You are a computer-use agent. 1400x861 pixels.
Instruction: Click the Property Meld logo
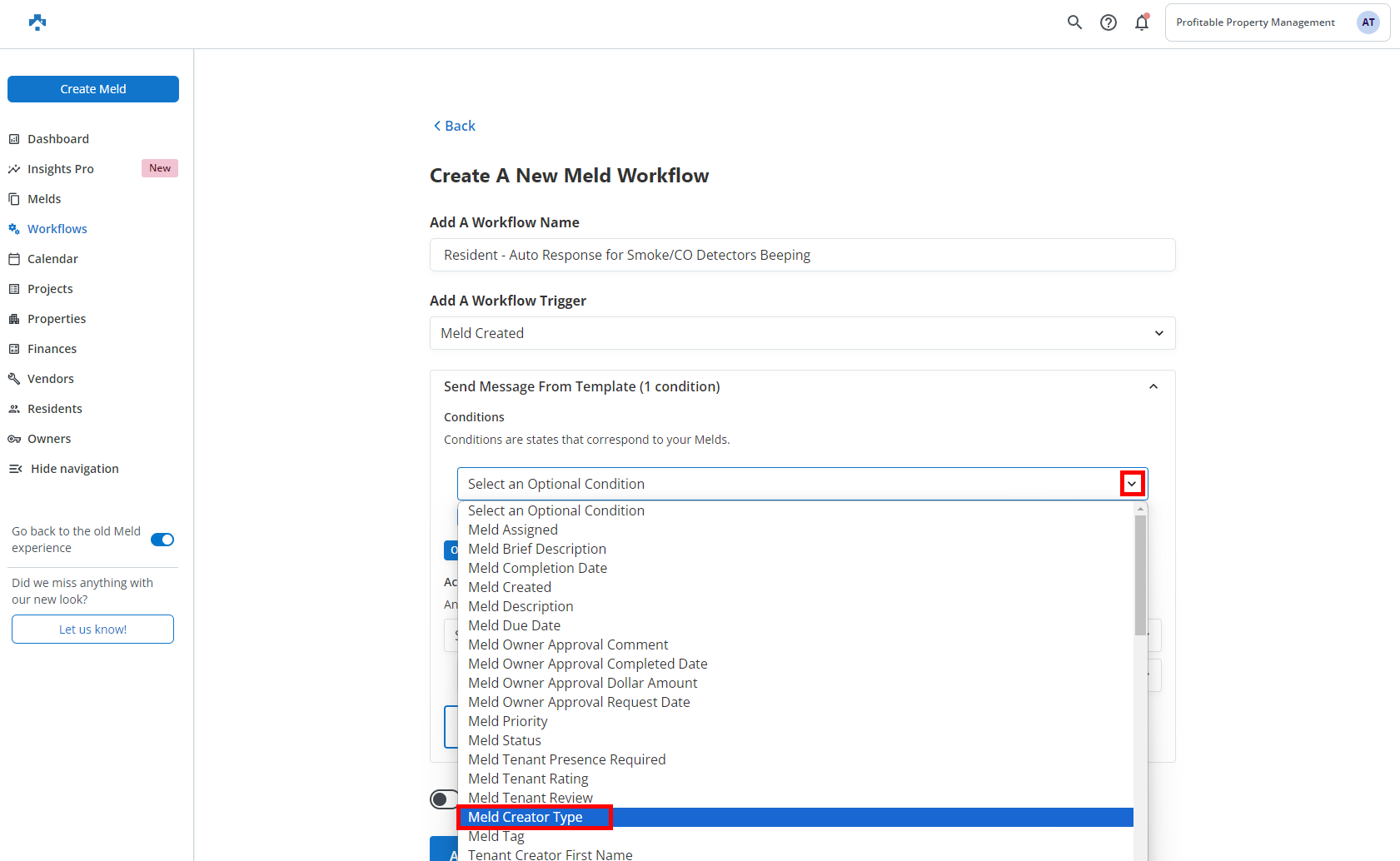tap(37, 22)
